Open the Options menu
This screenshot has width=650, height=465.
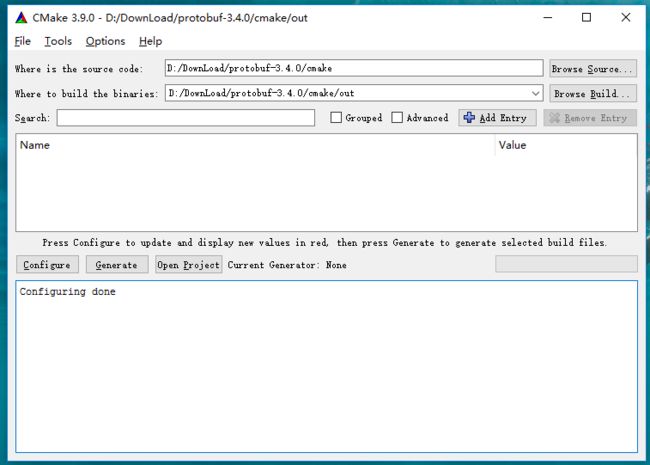pos(105,41)
